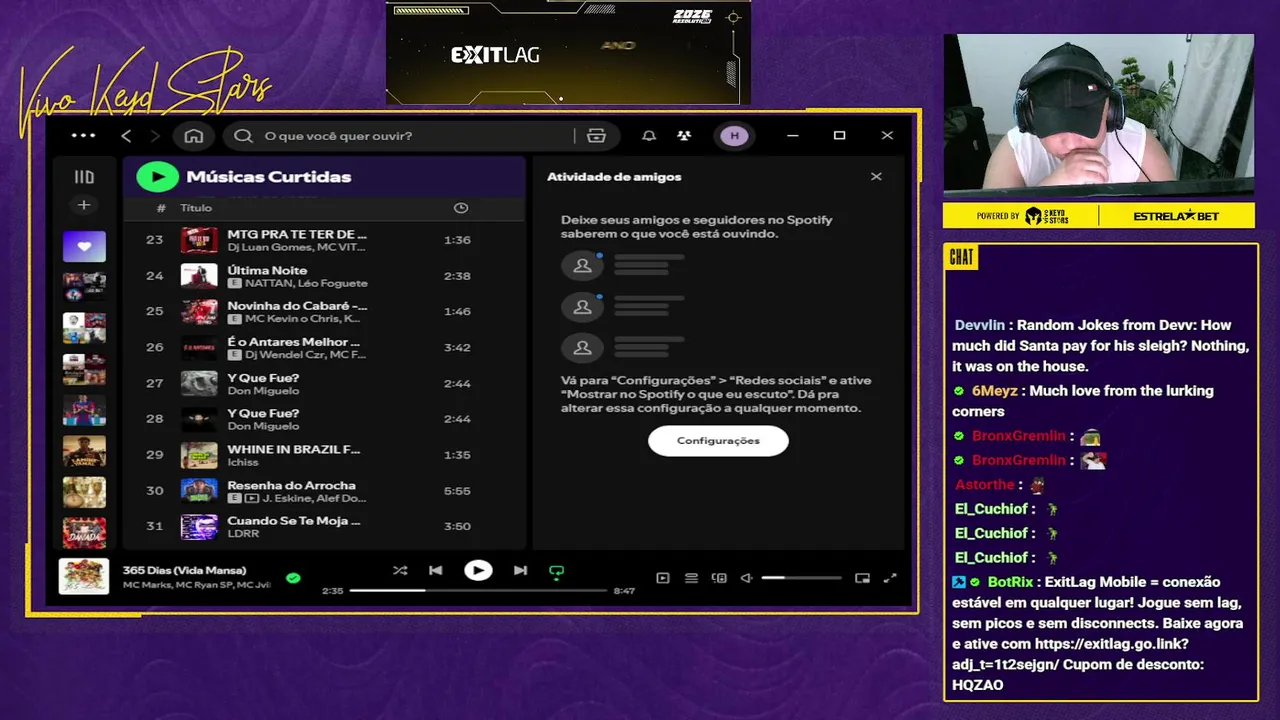Go back with the left arrow
The image size is (1280, 720).
(126, 136)
